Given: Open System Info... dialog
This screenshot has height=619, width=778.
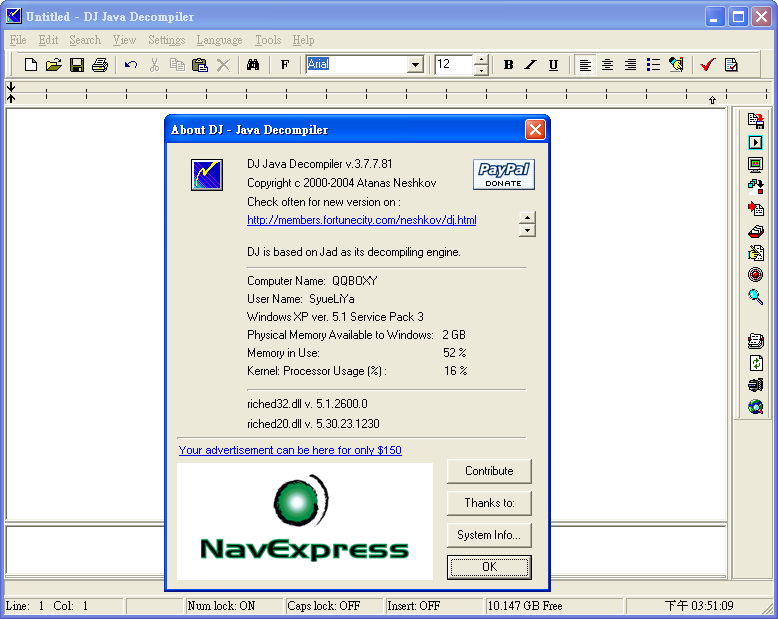Looking at the screenshot, I should (489, 535).
